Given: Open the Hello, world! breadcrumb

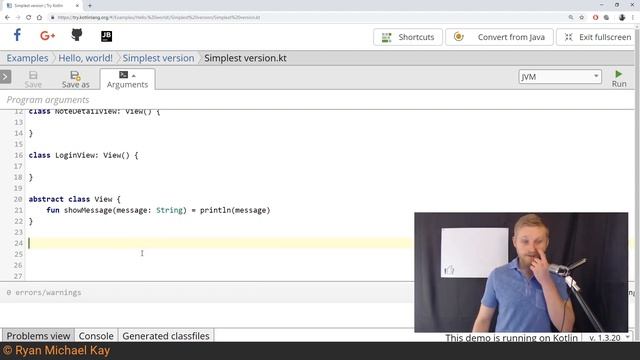Looking at the screenshot, I should click(85, 58).
